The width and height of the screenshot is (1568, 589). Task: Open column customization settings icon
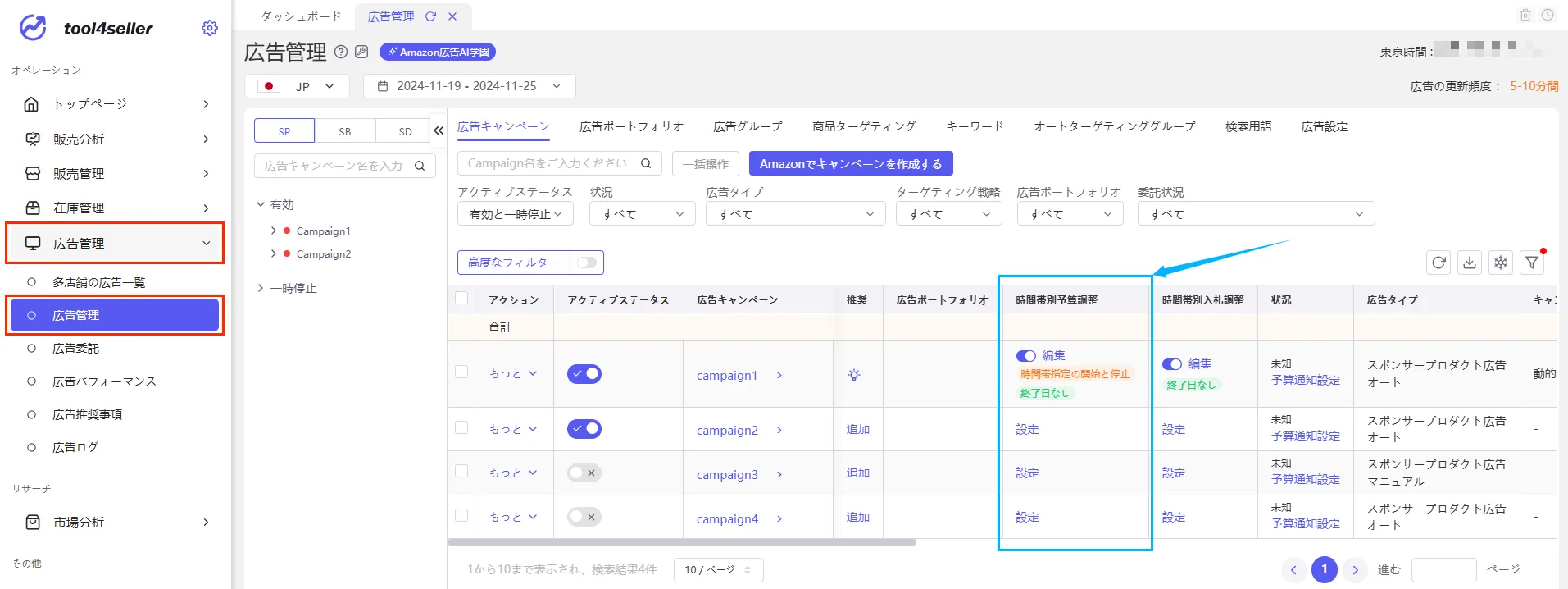coord(1501,263)
